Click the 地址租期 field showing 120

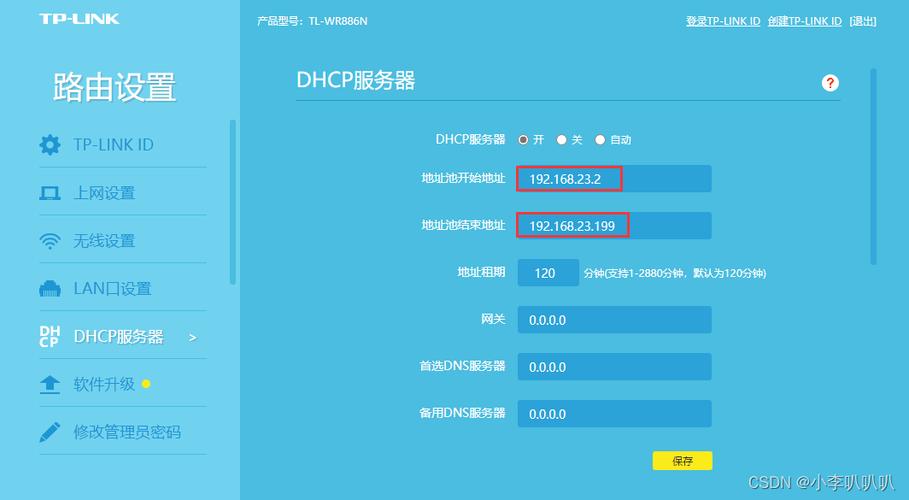point(548,273)
